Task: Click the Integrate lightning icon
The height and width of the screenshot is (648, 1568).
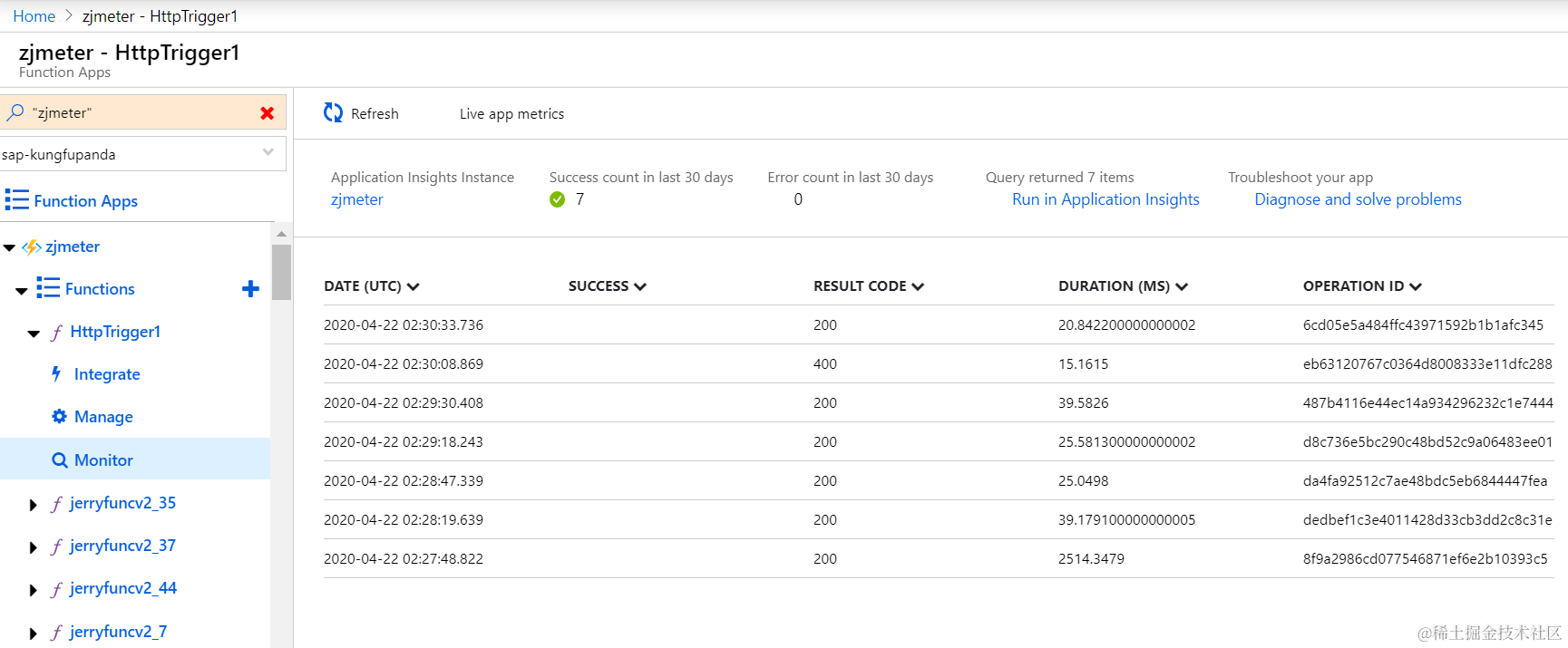Action: pyautogui.click(x=57, y=374)
